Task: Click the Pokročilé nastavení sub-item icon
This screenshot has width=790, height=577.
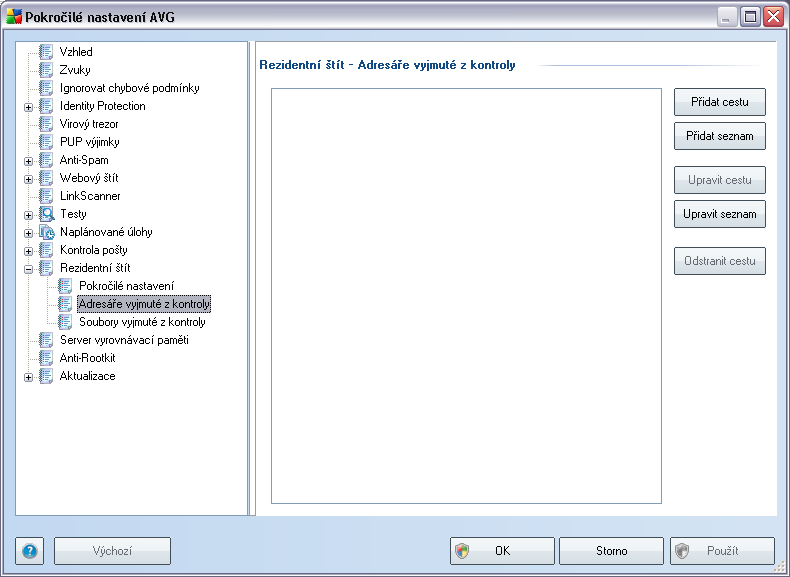Action: coord(65,286)
